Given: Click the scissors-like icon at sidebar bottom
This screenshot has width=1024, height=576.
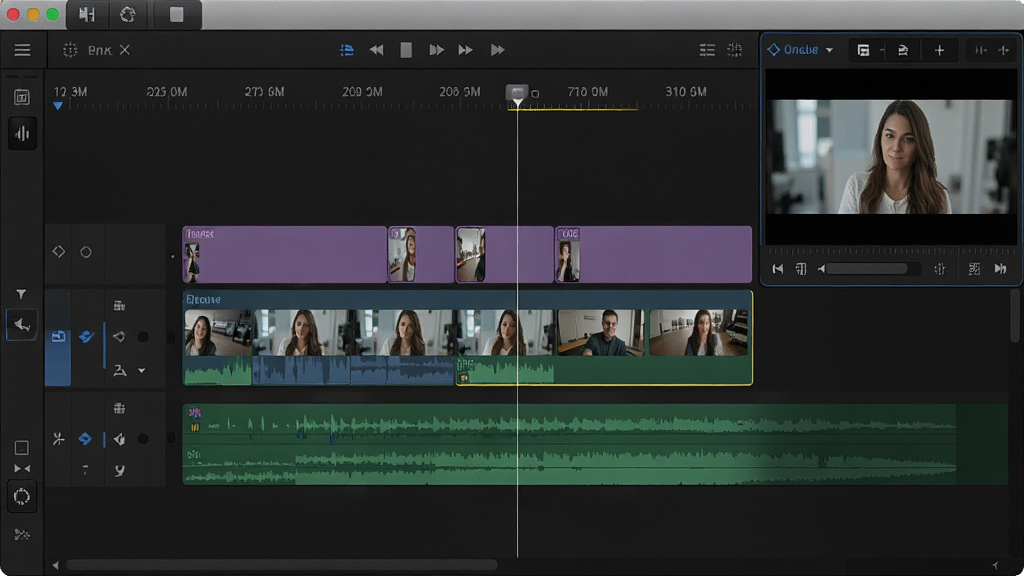Looking at the screenshot, I should click(22, 535).
